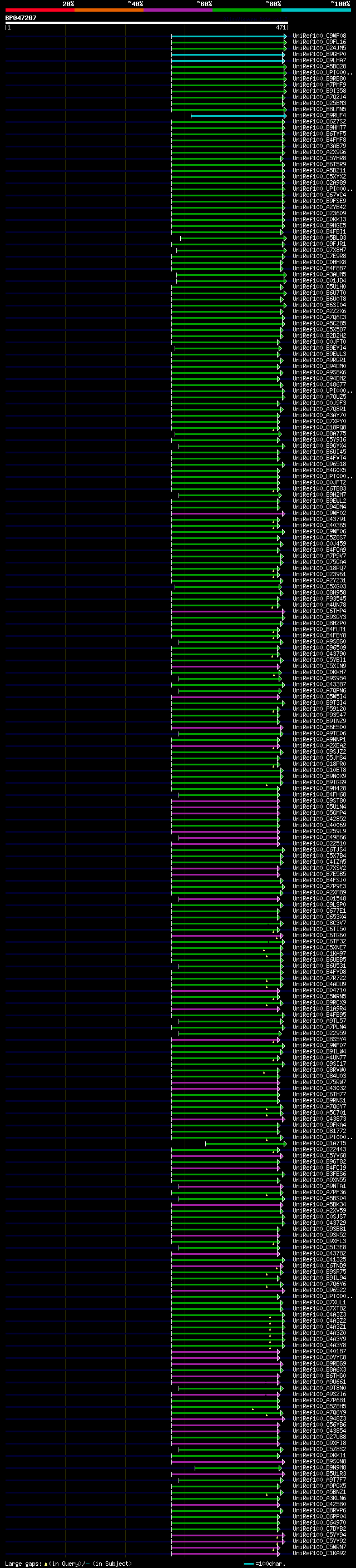Select the UniRef100_B9RUF4 label
Viewport: 356px width, 1568px height.
click(x=319, y=116)
